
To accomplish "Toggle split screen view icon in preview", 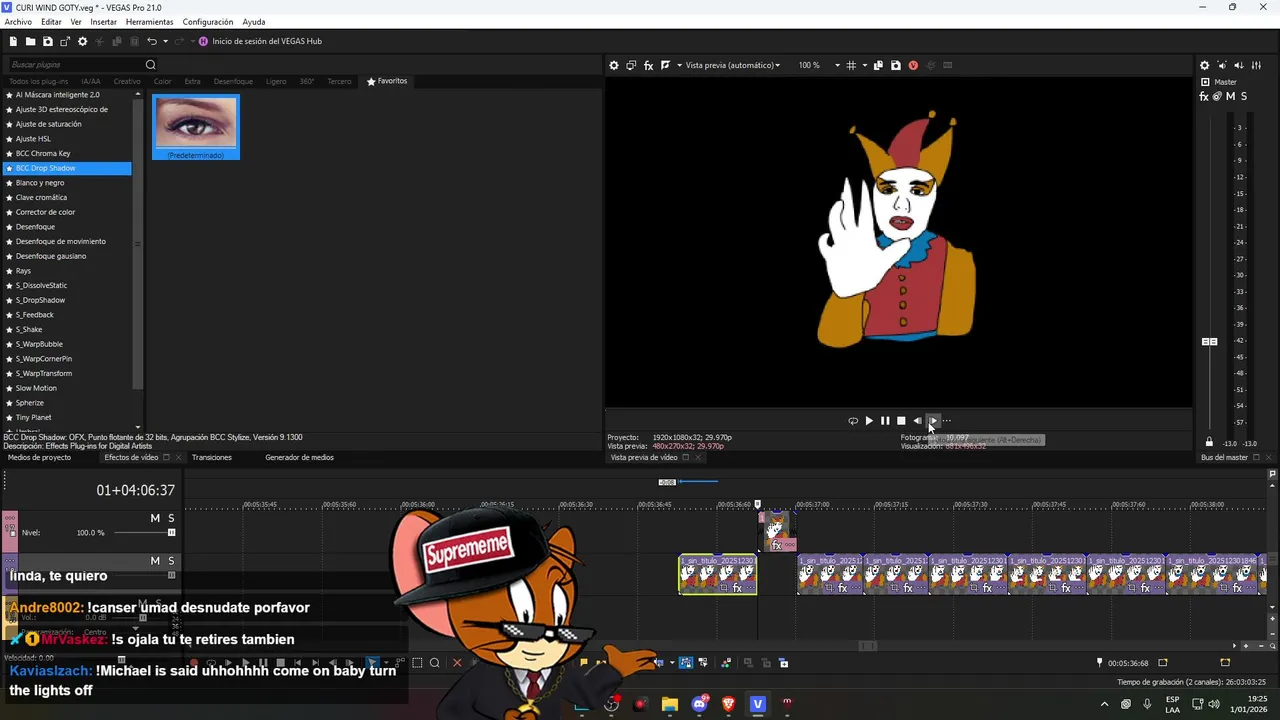I will coord(665,65).
